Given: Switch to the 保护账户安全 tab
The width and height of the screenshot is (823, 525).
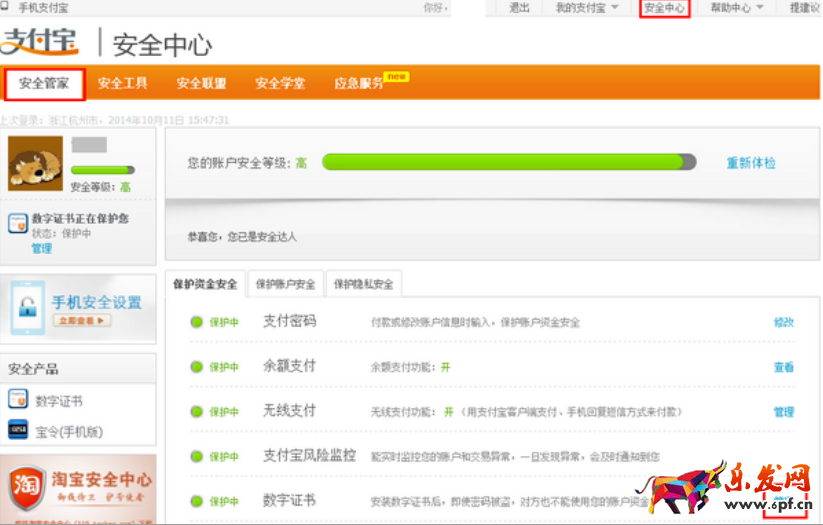Looking at the screenshot, I should (x=286, y=284).
